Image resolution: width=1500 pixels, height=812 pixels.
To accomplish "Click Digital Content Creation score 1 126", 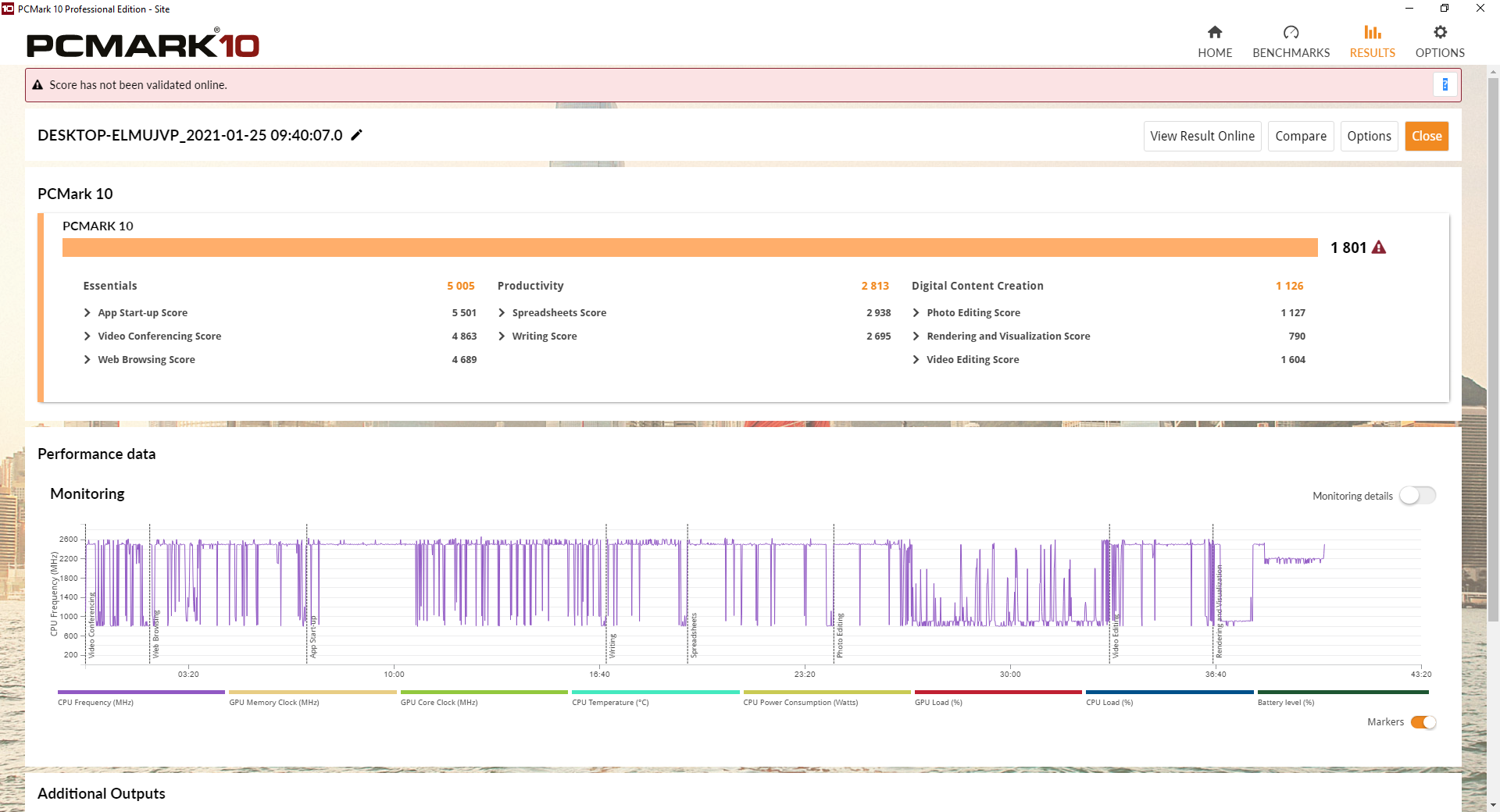I will coord(1290,286).
